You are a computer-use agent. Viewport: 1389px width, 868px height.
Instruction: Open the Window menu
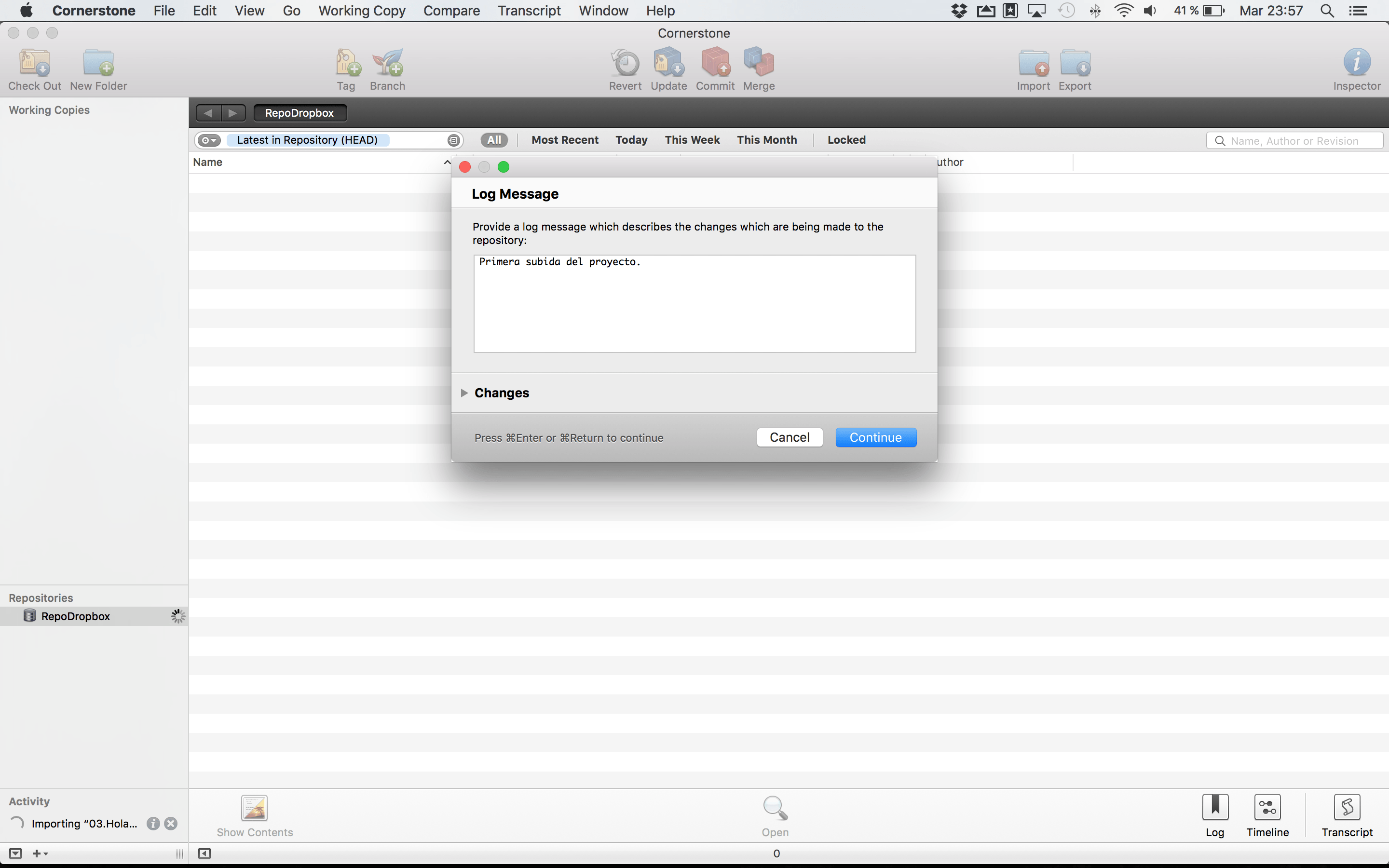(x=603, y=11)
